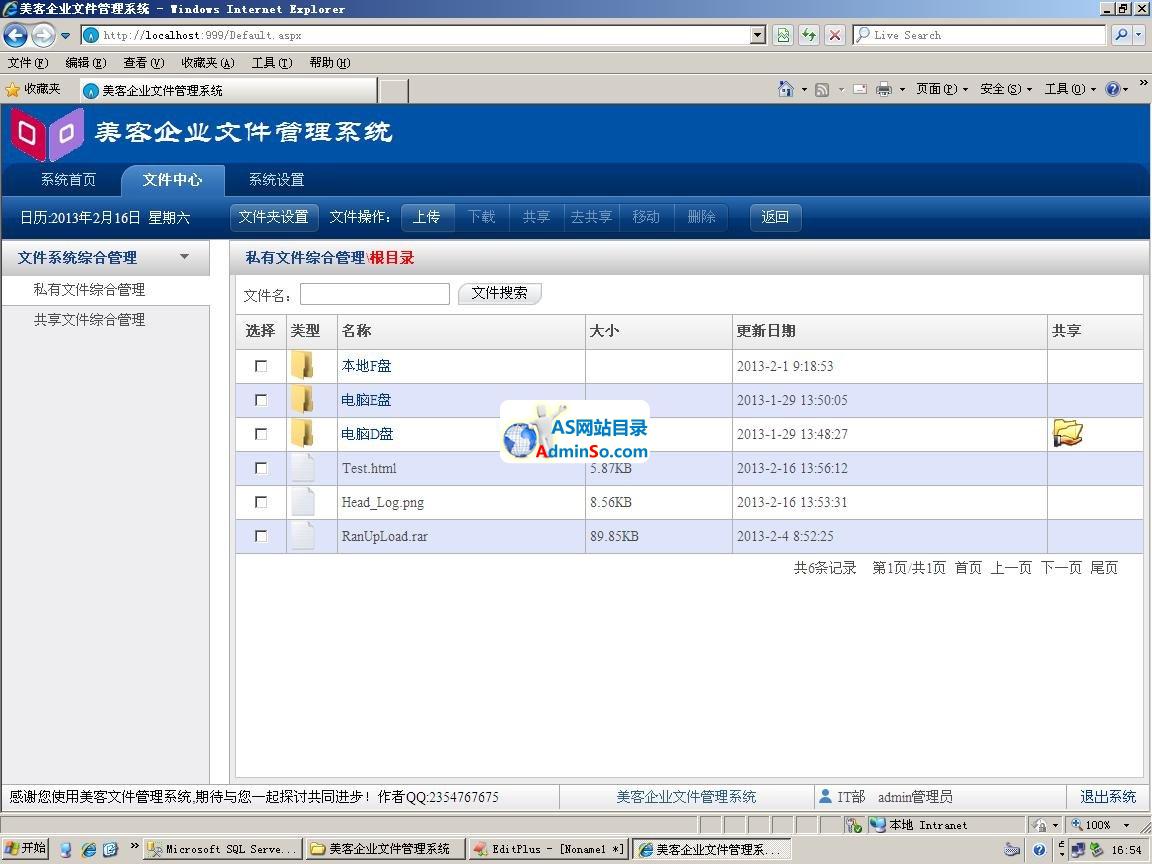Check the box for 电脑D盘
Screen dimensions: 1152x864
click(261, 434)
